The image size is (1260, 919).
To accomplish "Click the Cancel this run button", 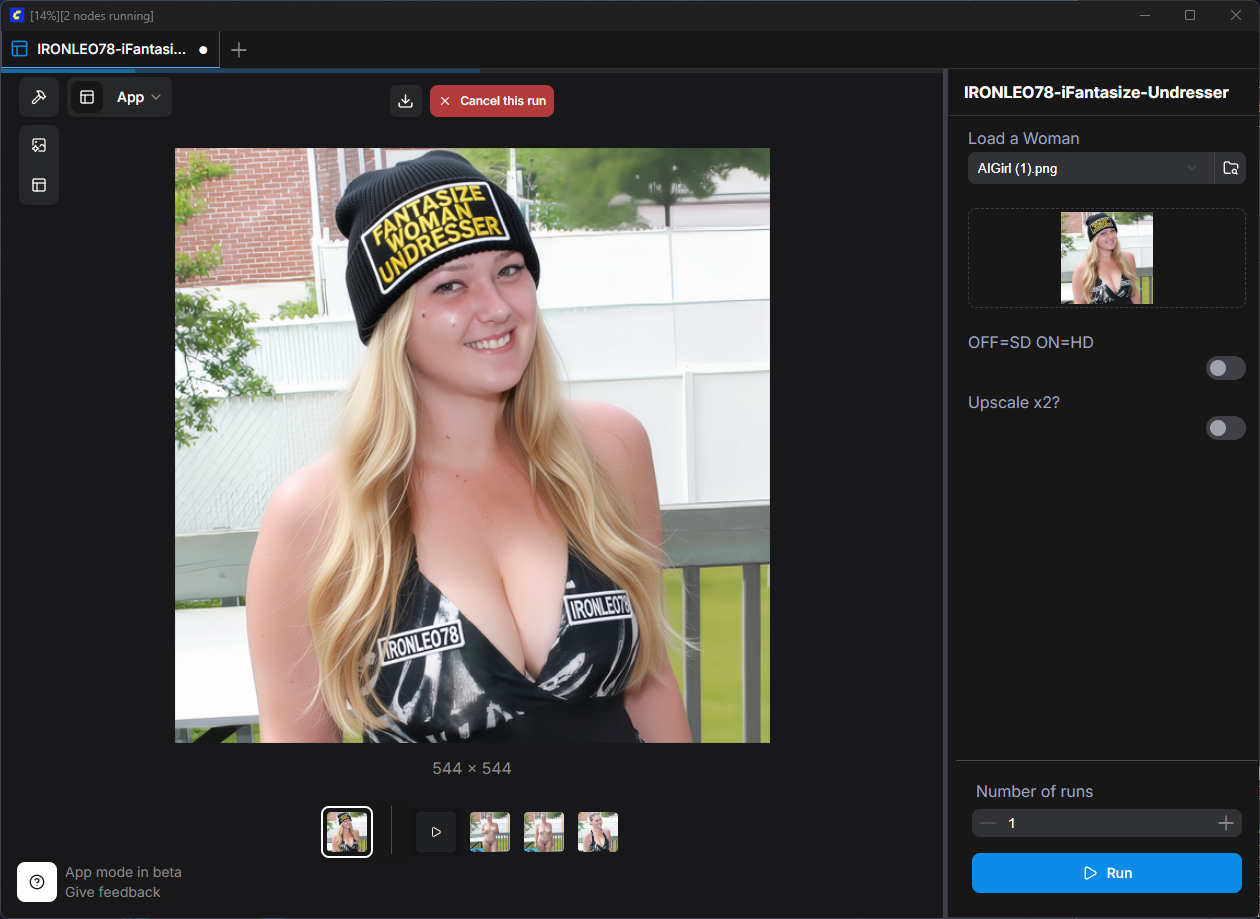I will coord(492,101).
